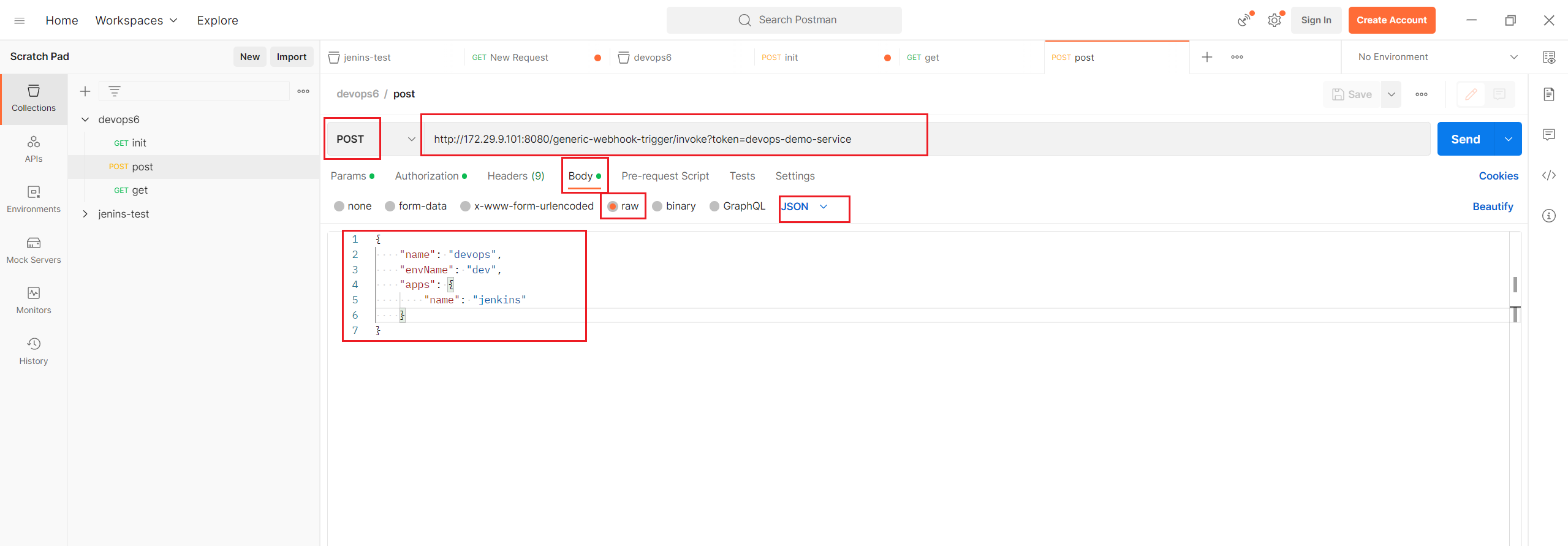
Task: Open the Environments sidebar panel
Action: (34, 200)
